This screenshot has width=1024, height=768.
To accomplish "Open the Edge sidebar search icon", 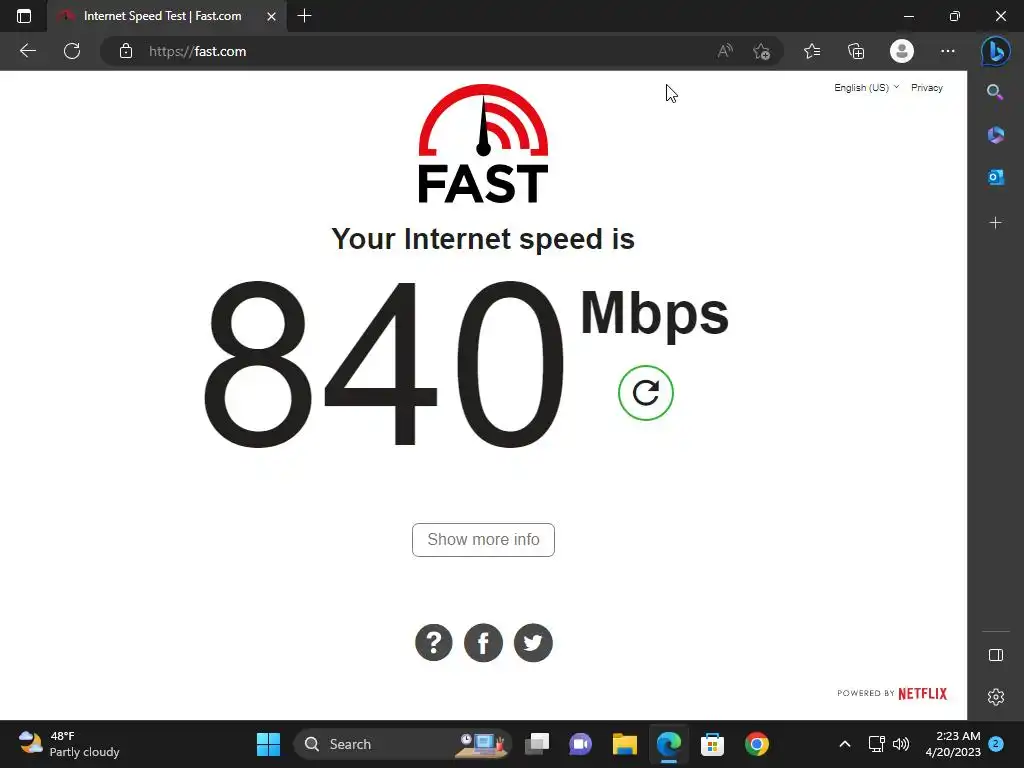I will point(995,92).
